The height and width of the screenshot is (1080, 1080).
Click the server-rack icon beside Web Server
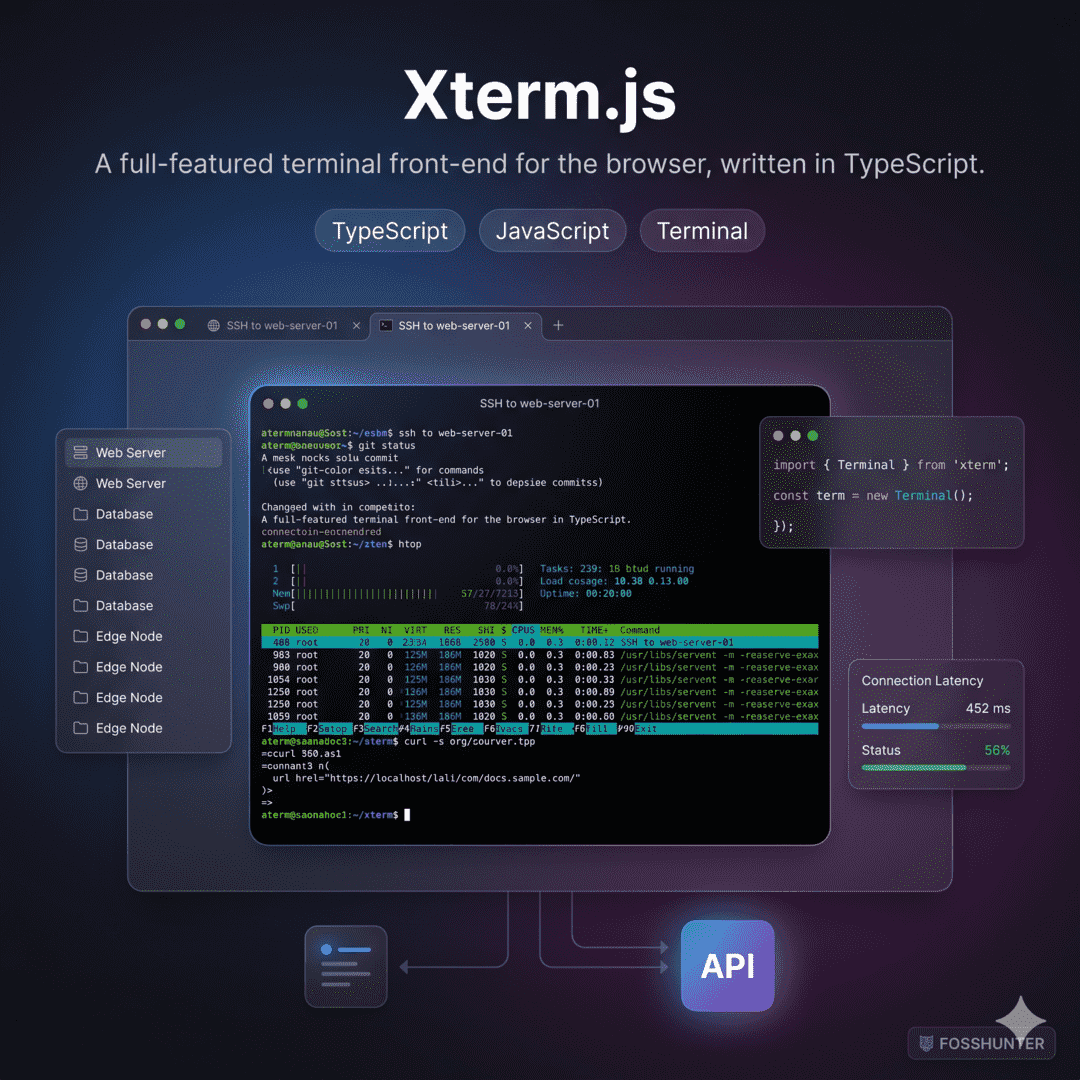81,453
